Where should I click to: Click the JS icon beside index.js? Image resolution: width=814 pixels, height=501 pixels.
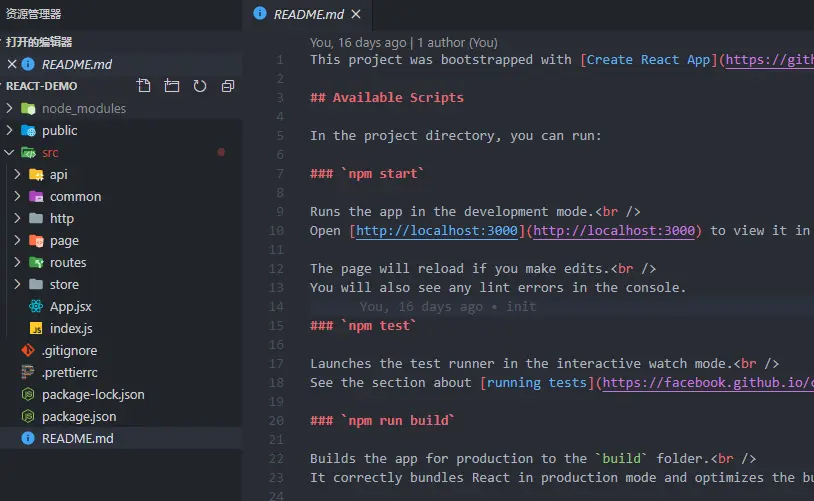pos(36,328)
